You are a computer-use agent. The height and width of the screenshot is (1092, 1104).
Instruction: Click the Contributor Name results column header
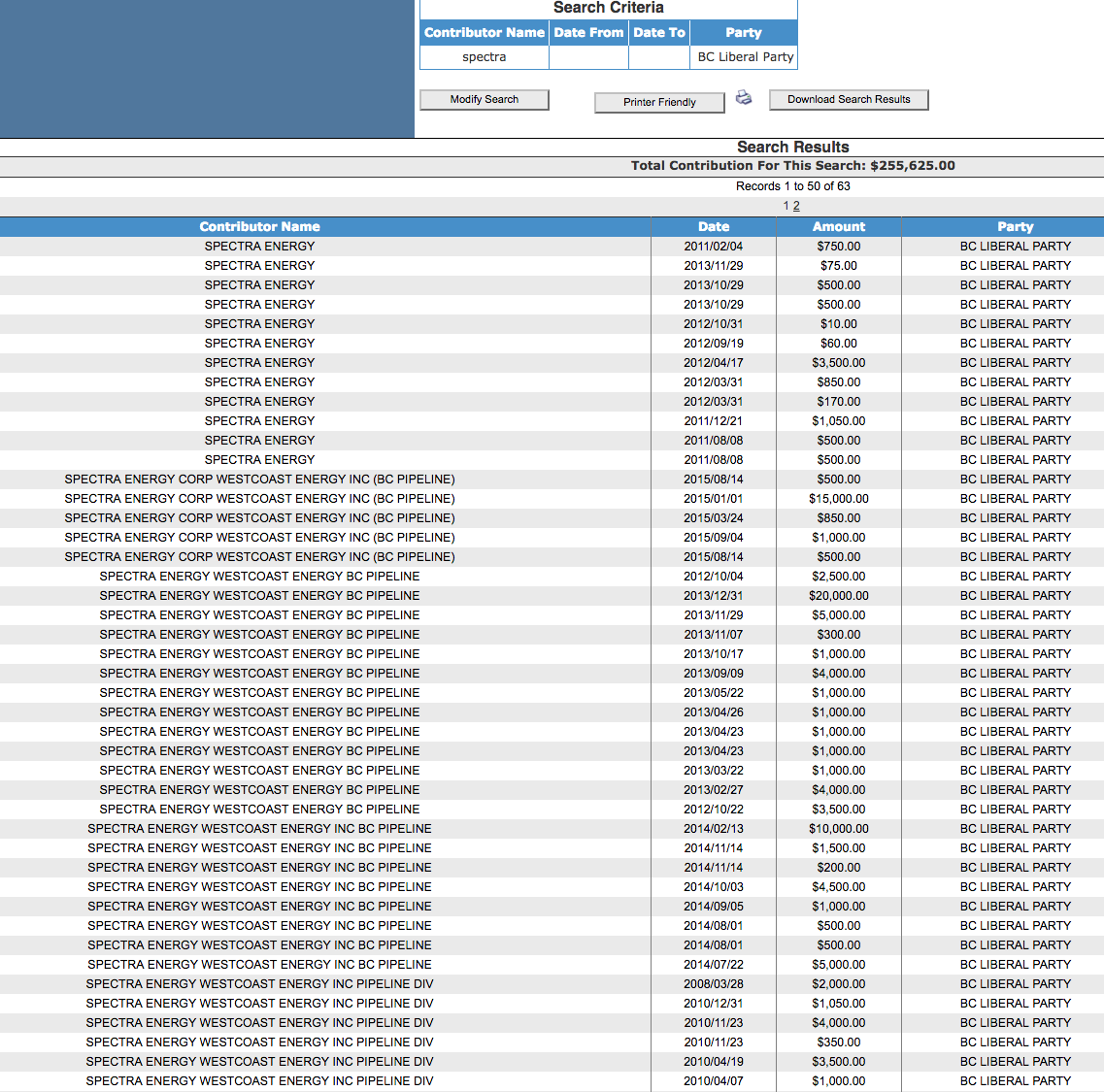(x=259, y=227)
